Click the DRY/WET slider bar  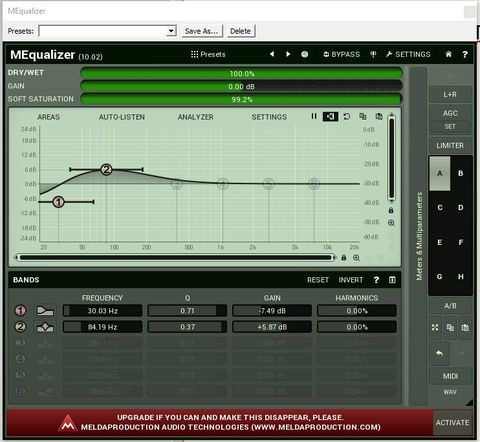(x=241, y=73)
